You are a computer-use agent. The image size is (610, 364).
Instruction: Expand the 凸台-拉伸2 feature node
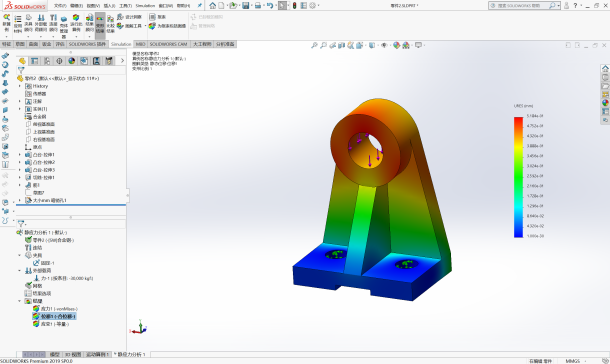[x=20, y=162]
